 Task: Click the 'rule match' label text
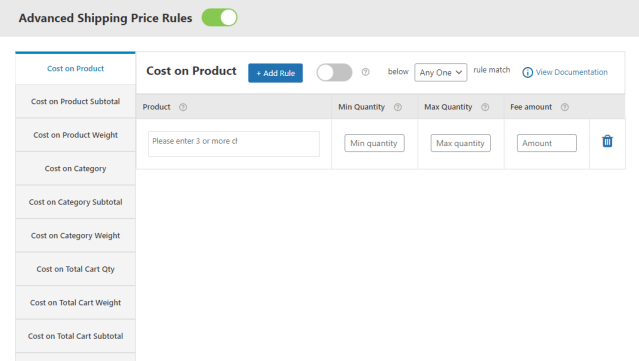tap(491, 70)
